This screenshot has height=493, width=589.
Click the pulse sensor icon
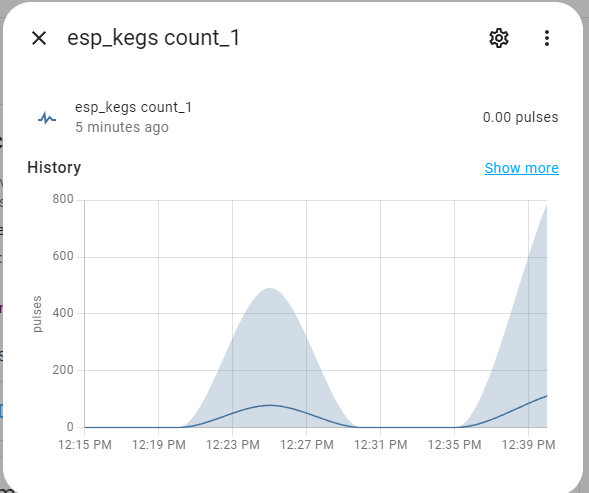(47, 118)
